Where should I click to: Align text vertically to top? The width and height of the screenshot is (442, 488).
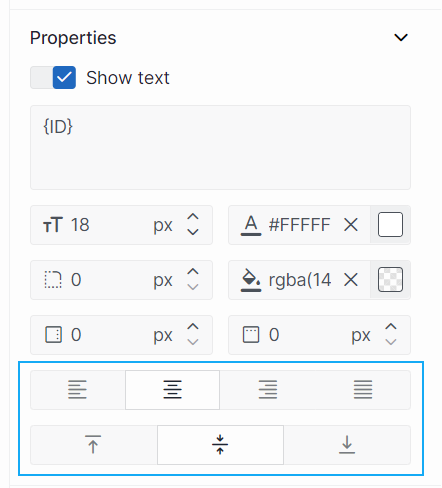click(x=93, y=445)
